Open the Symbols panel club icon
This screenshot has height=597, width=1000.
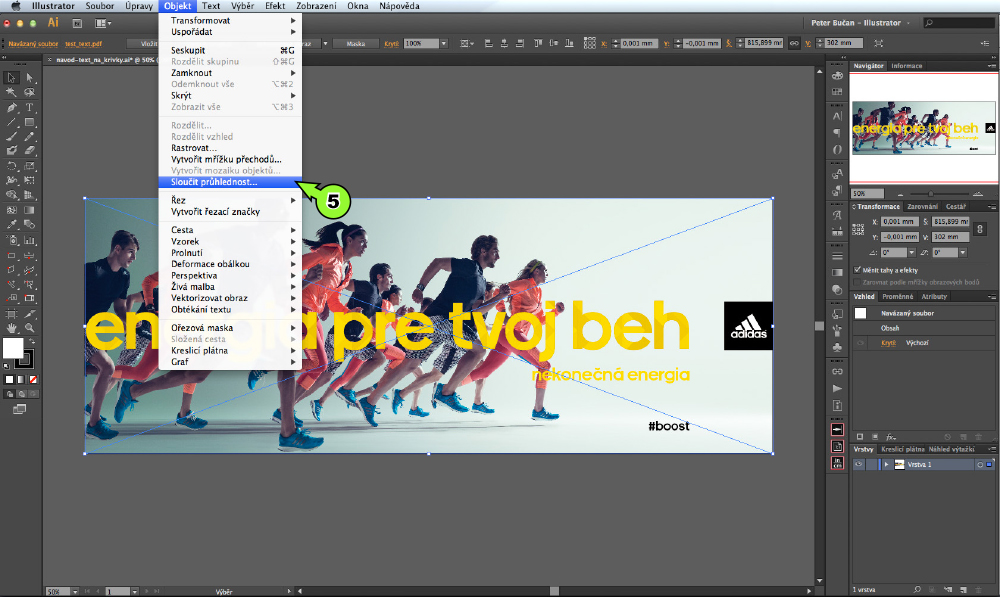pos(837,347)
